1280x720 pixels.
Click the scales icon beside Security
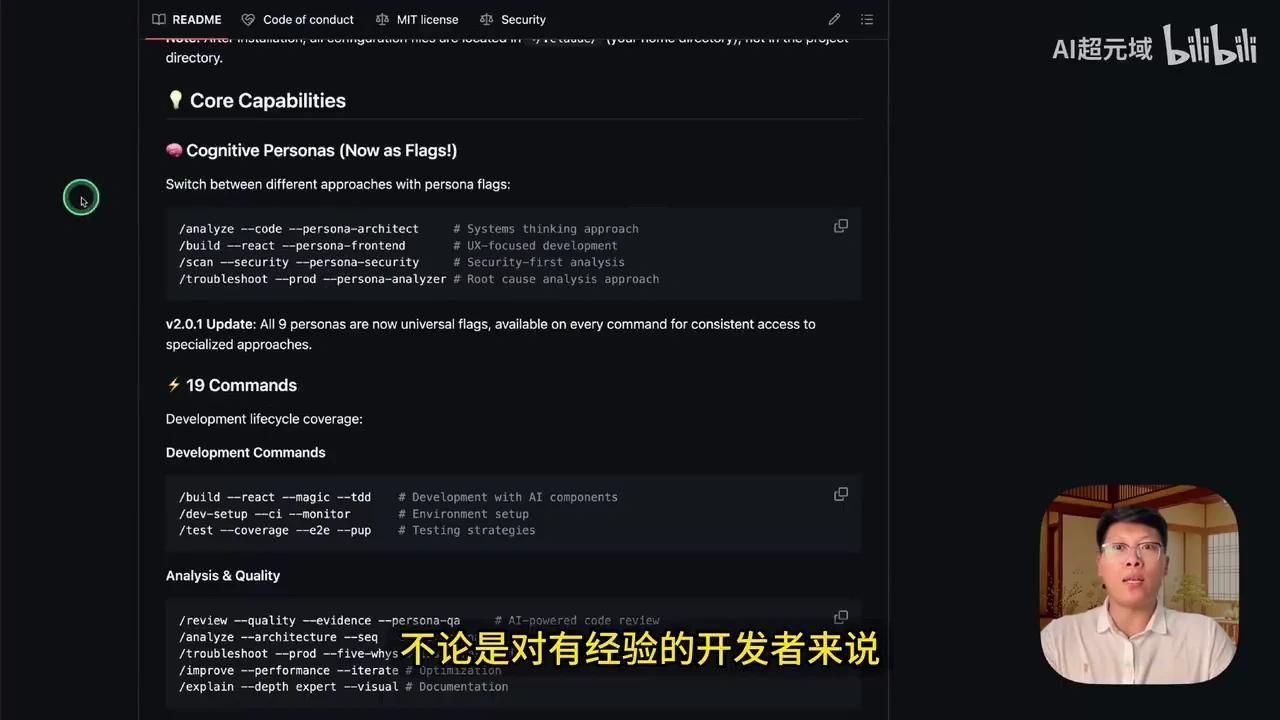coord(489,19)
